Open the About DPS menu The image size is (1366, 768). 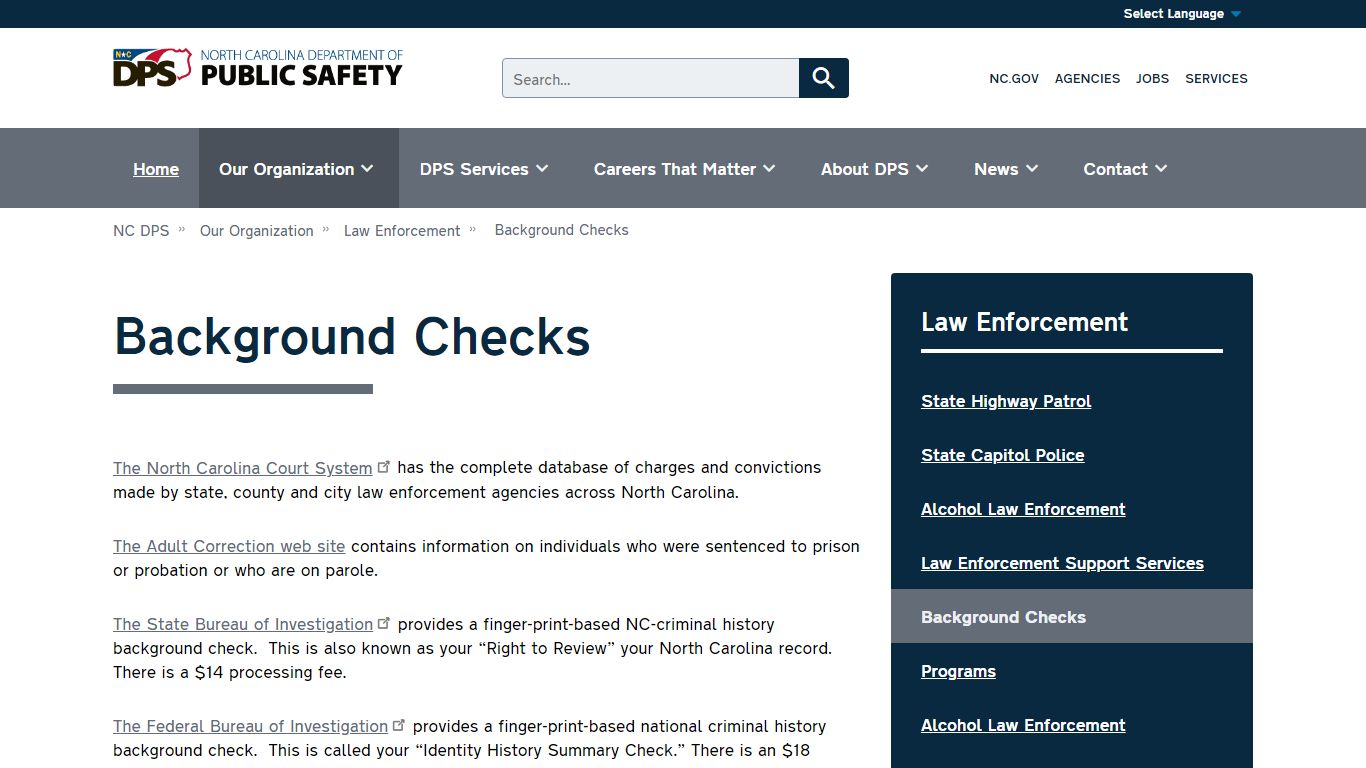pyautogui.click(x=875, y=168)
